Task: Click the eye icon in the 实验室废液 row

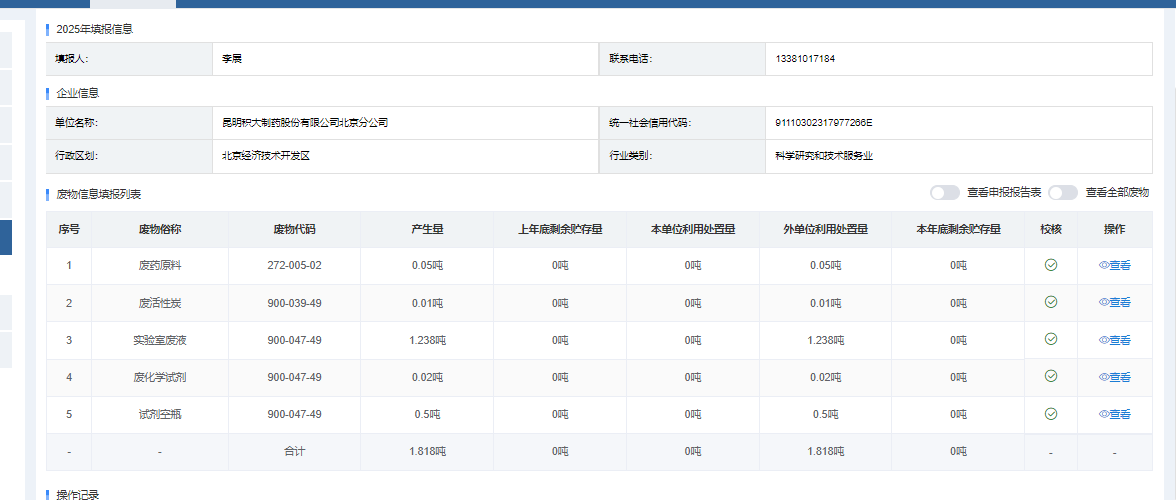Action: pos(1104,341)
